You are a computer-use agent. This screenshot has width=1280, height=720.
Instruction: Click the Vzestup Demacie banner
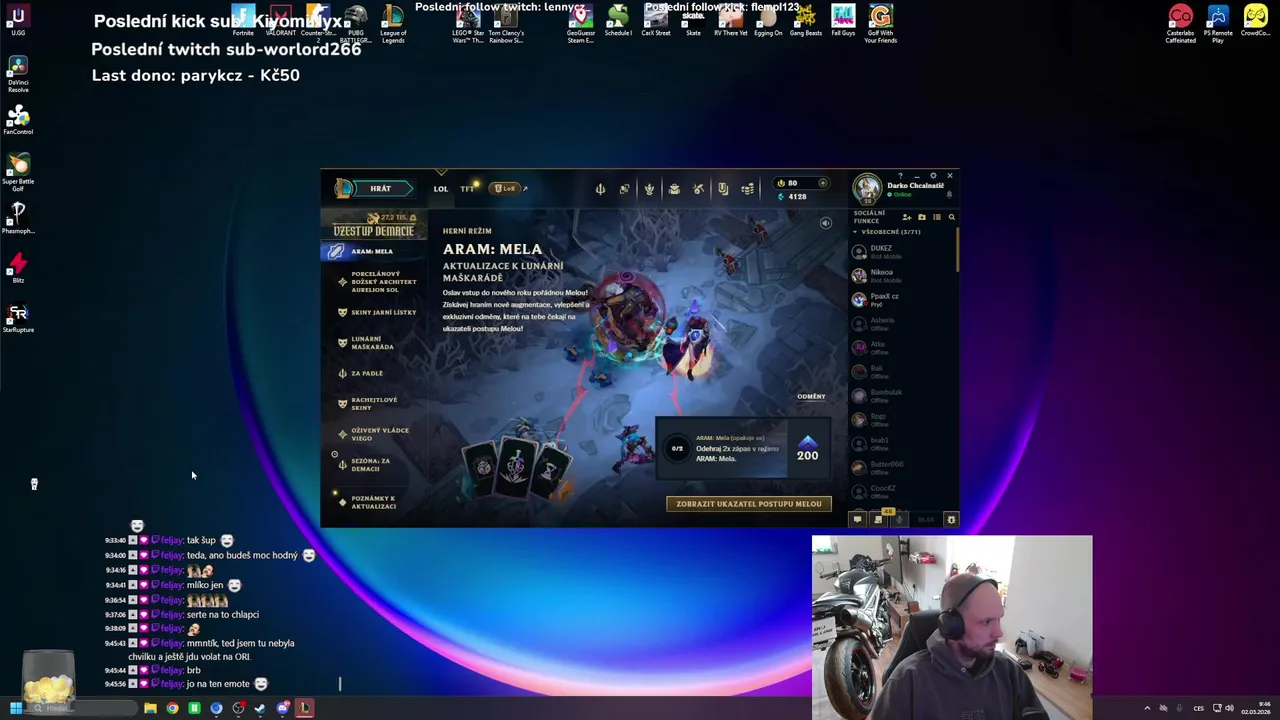coord(374,225)
